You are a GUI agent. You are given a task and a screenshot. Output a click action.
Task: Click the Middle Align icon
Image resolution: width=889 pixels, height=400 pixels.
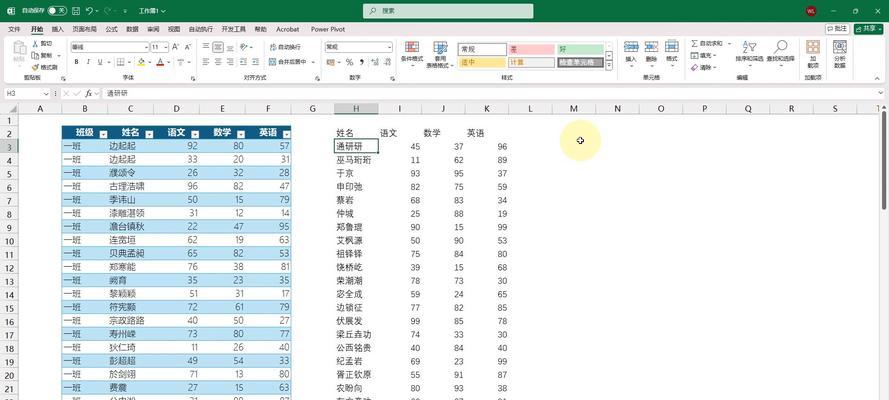(218, 47)
